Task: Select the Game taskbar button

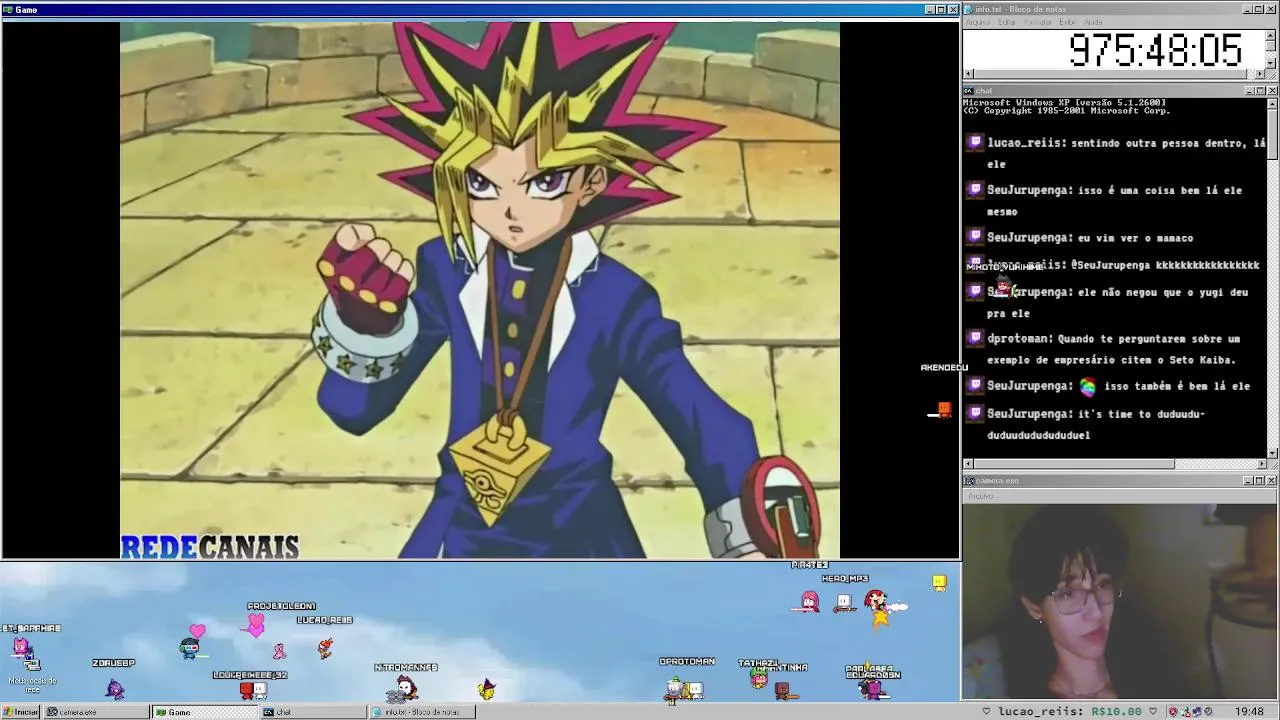Action: tap(205, 712)
